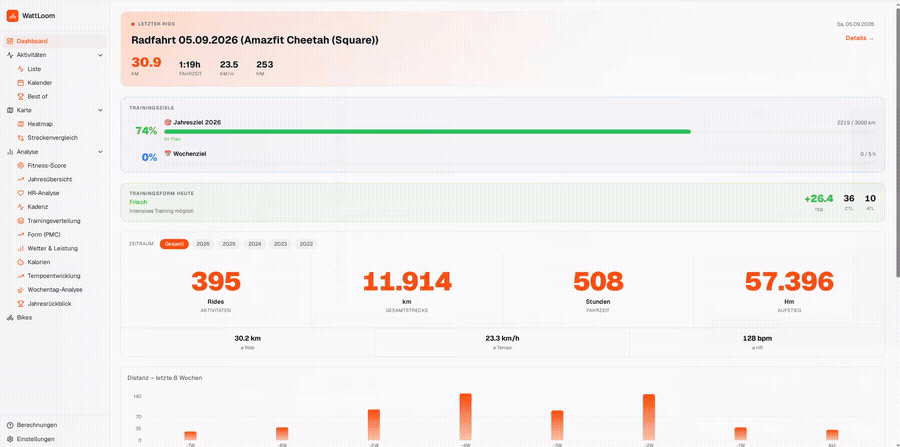Click the HR-Analyse heart icon
Viewport: 900px width, 447px height.
click(21, 193)
